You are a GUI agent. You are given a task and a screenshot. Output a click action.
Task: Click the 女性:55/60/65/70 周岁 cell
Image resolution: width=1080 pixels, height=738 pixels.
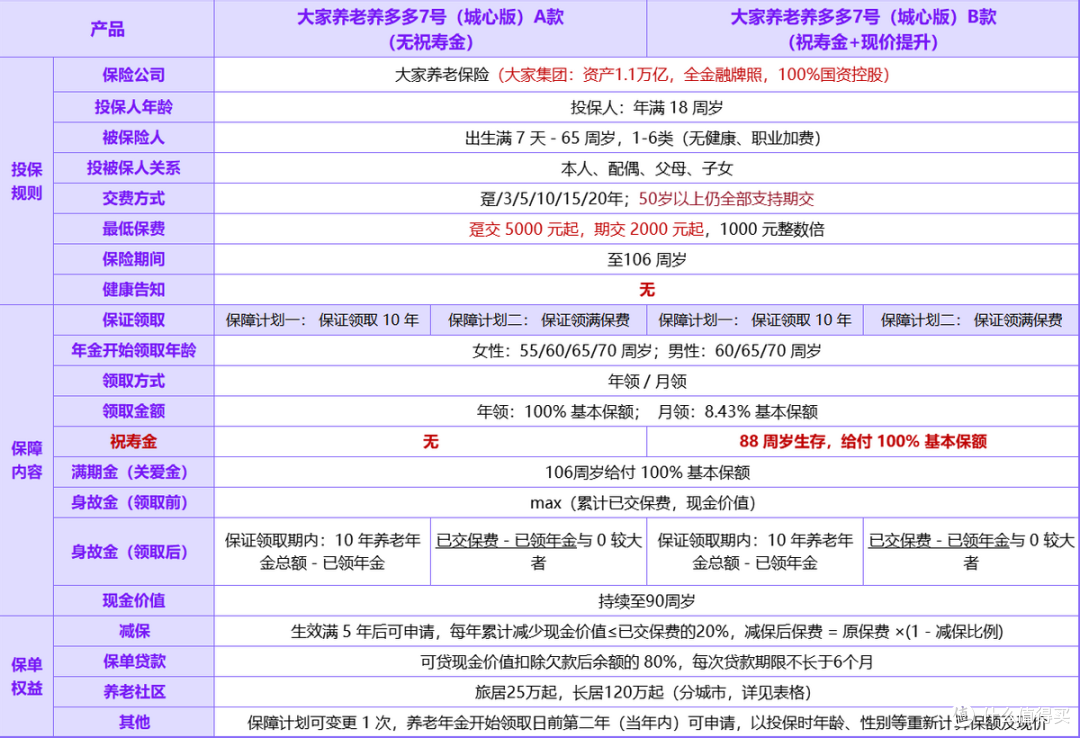point(647,351)
